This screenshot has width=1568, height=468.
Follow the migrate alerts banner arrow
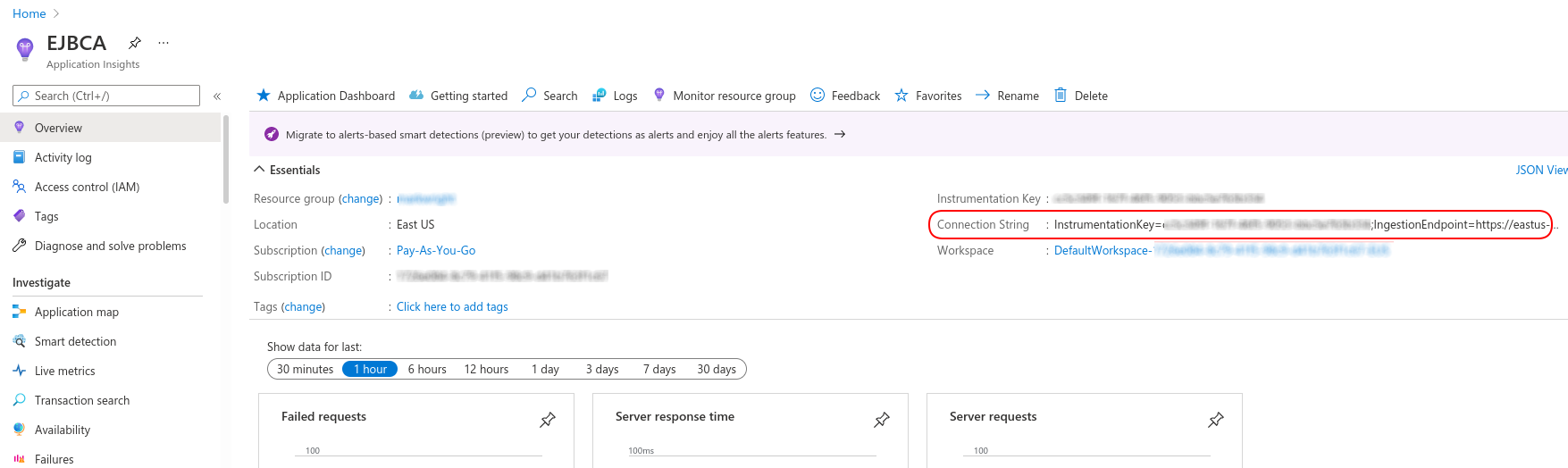click(840, 135)
